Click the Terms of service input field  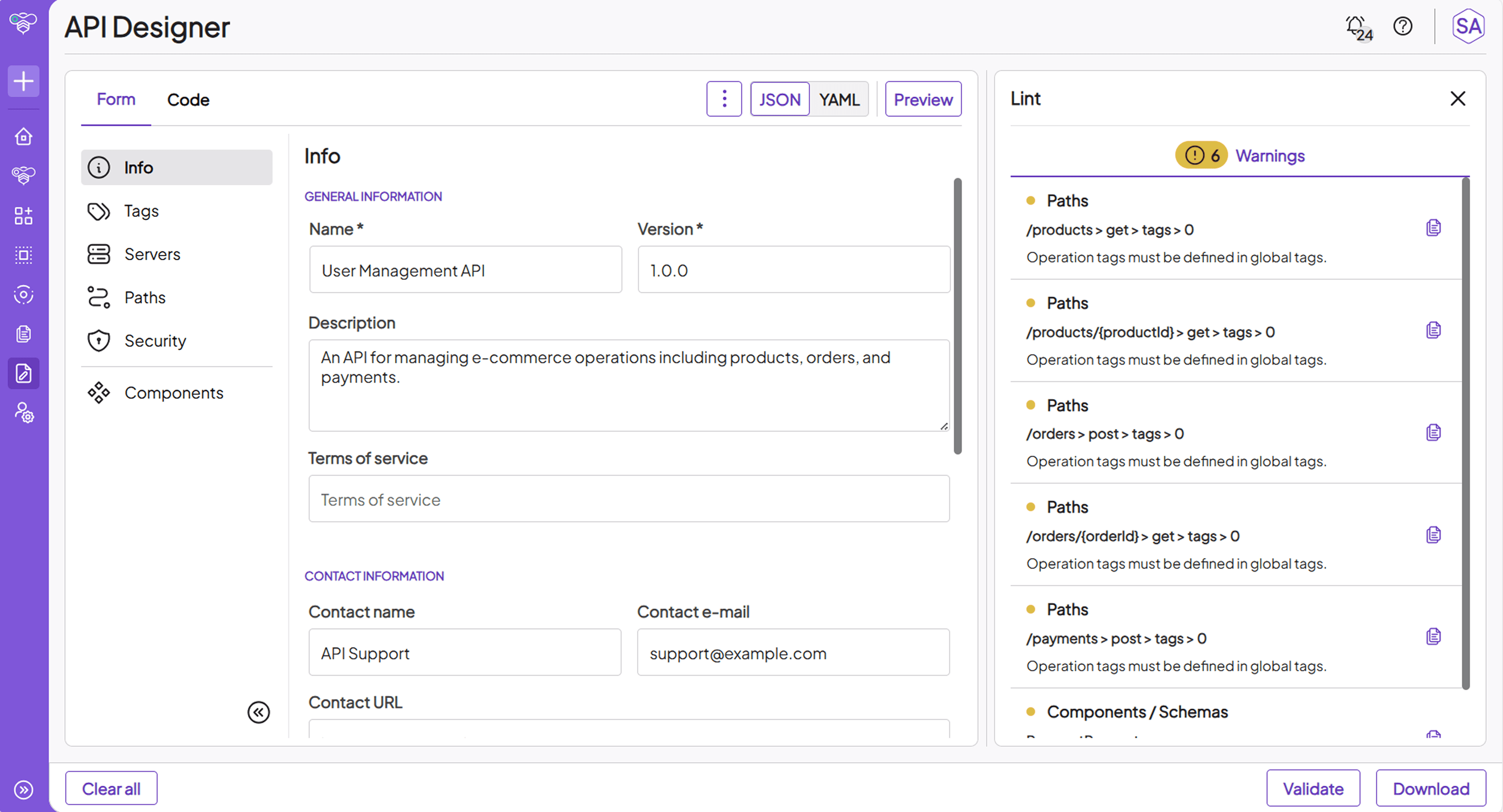(x=628, y=499)
